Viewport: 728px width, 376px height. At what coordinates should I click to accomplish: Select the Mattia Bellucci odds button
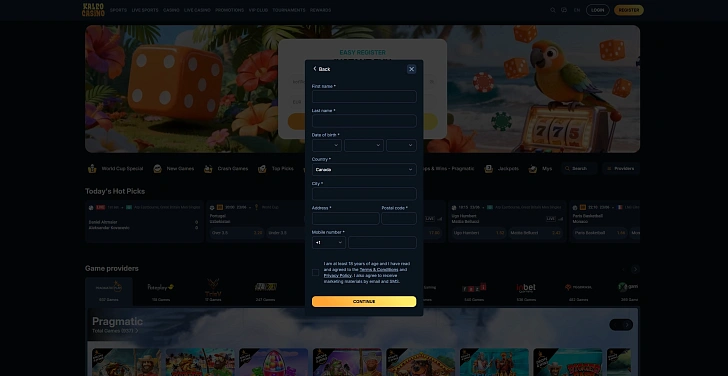(535, 233)
